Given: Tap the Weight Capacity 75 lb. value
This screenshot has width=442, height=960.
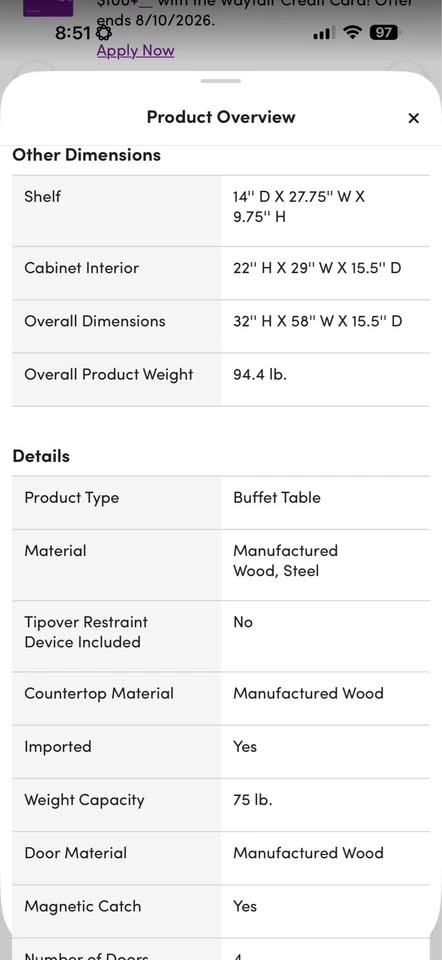Looking at the screenshot, I should point(253,800).
